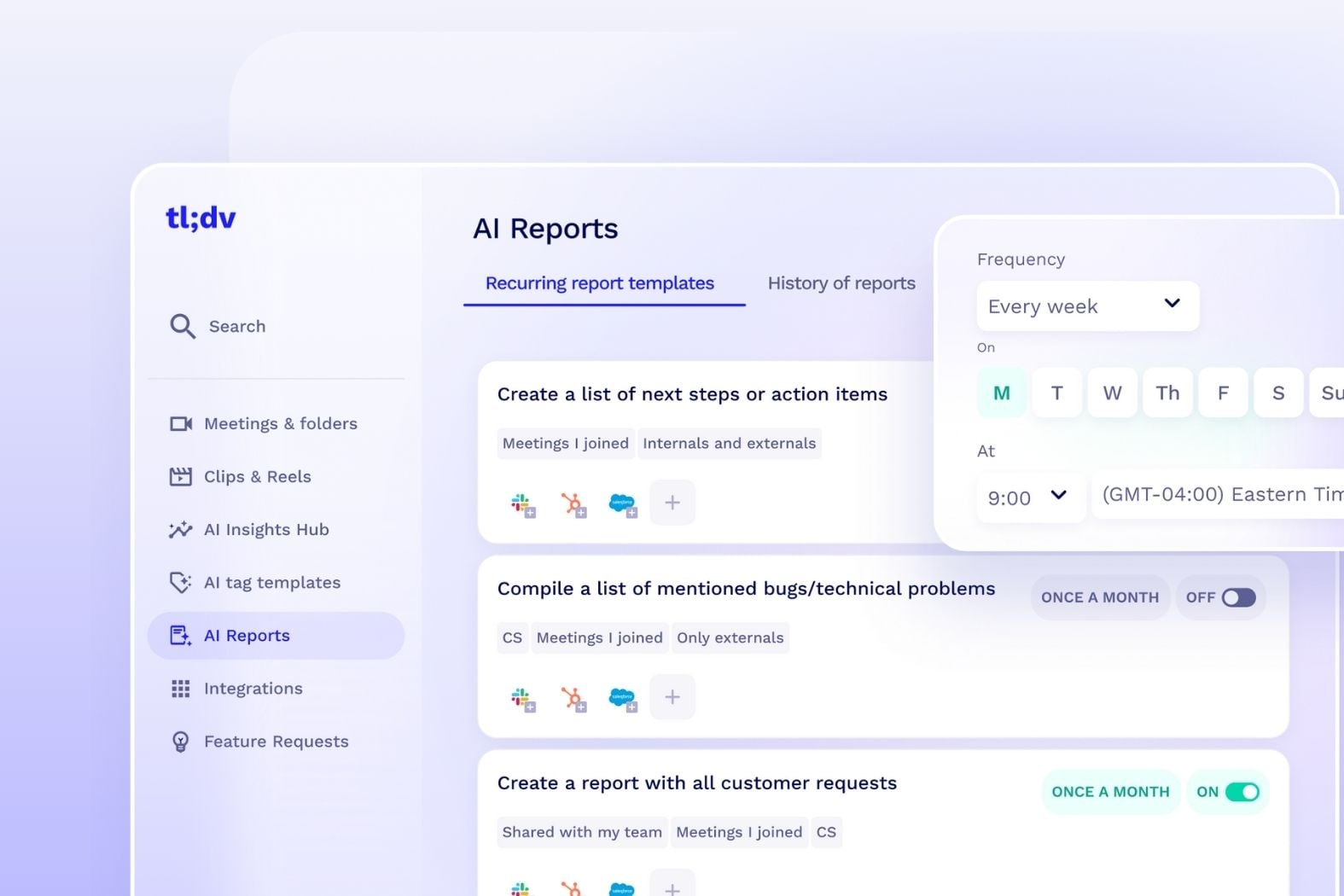Open Meetings & folders camera icon
The image size is (1344, 896).
point(181,423)
